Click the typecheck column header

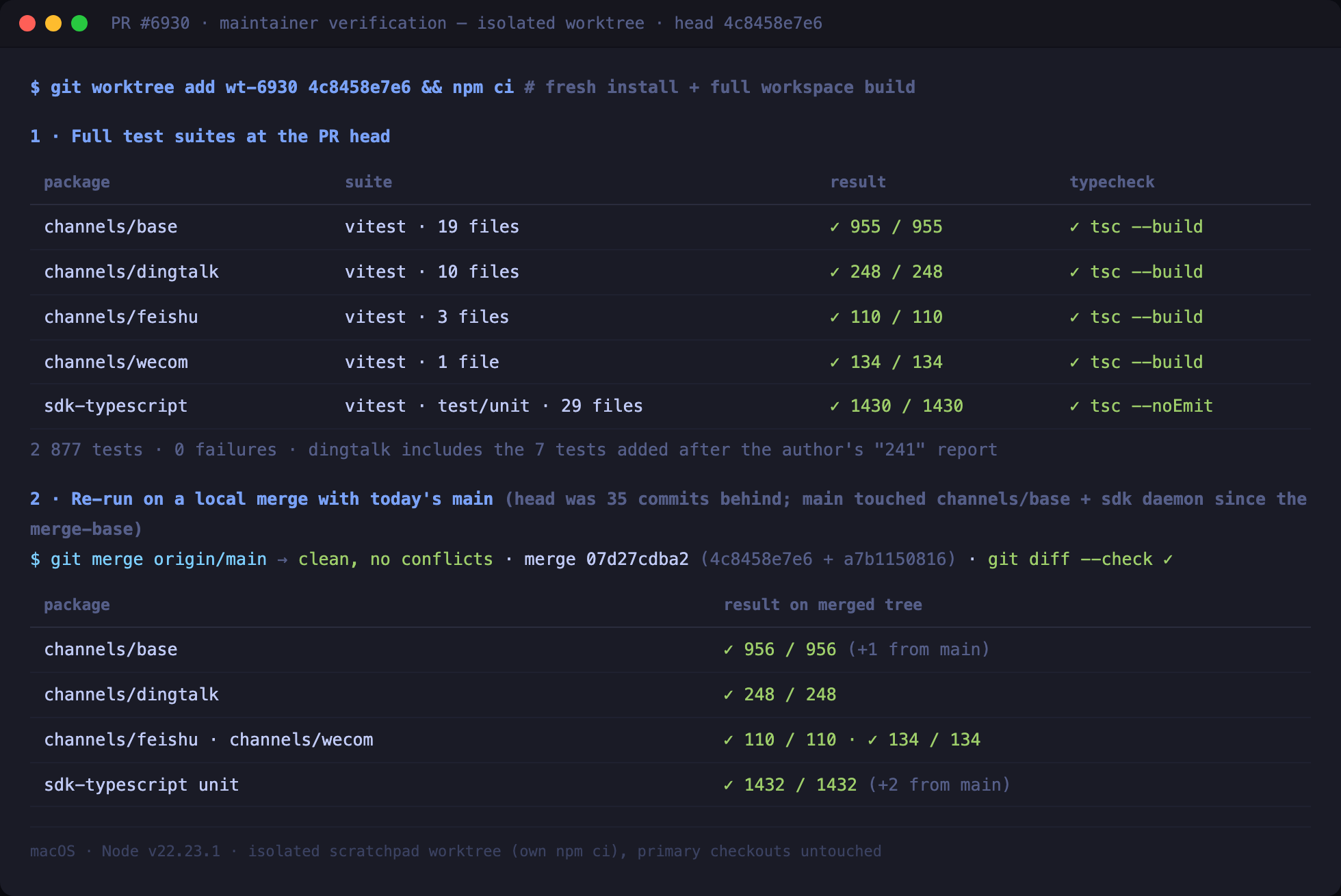[x=1112, y=182]
